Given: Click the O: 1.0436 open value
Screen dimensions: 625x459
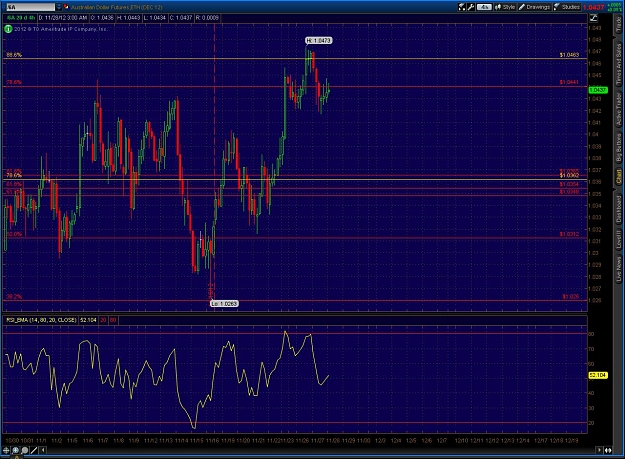Looking at the screenshot, I should (x=102, y=18).
